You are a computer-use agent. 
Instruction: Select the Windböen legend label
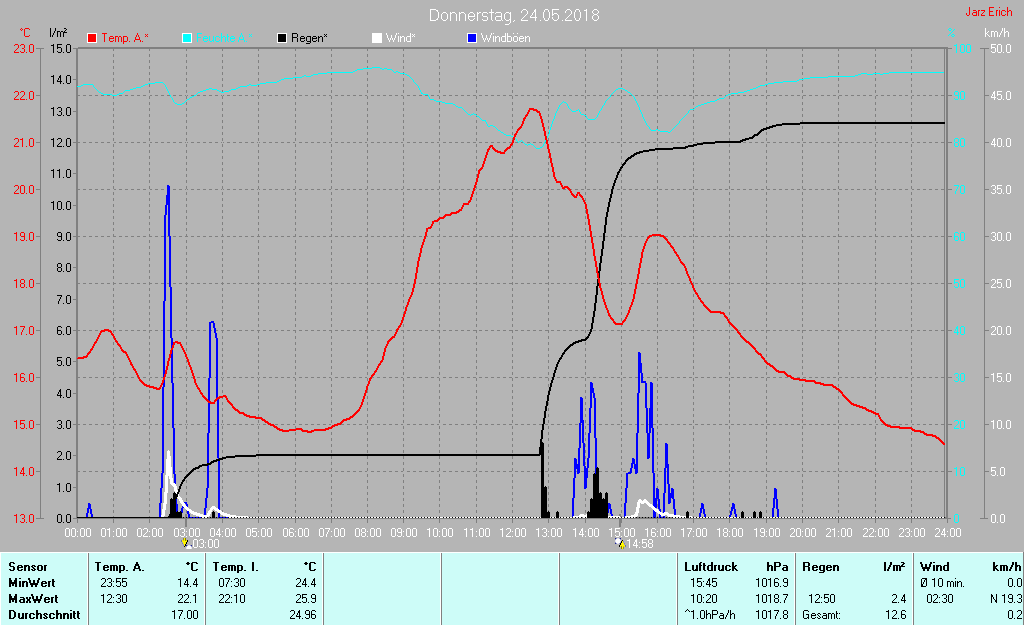[506, 38]
